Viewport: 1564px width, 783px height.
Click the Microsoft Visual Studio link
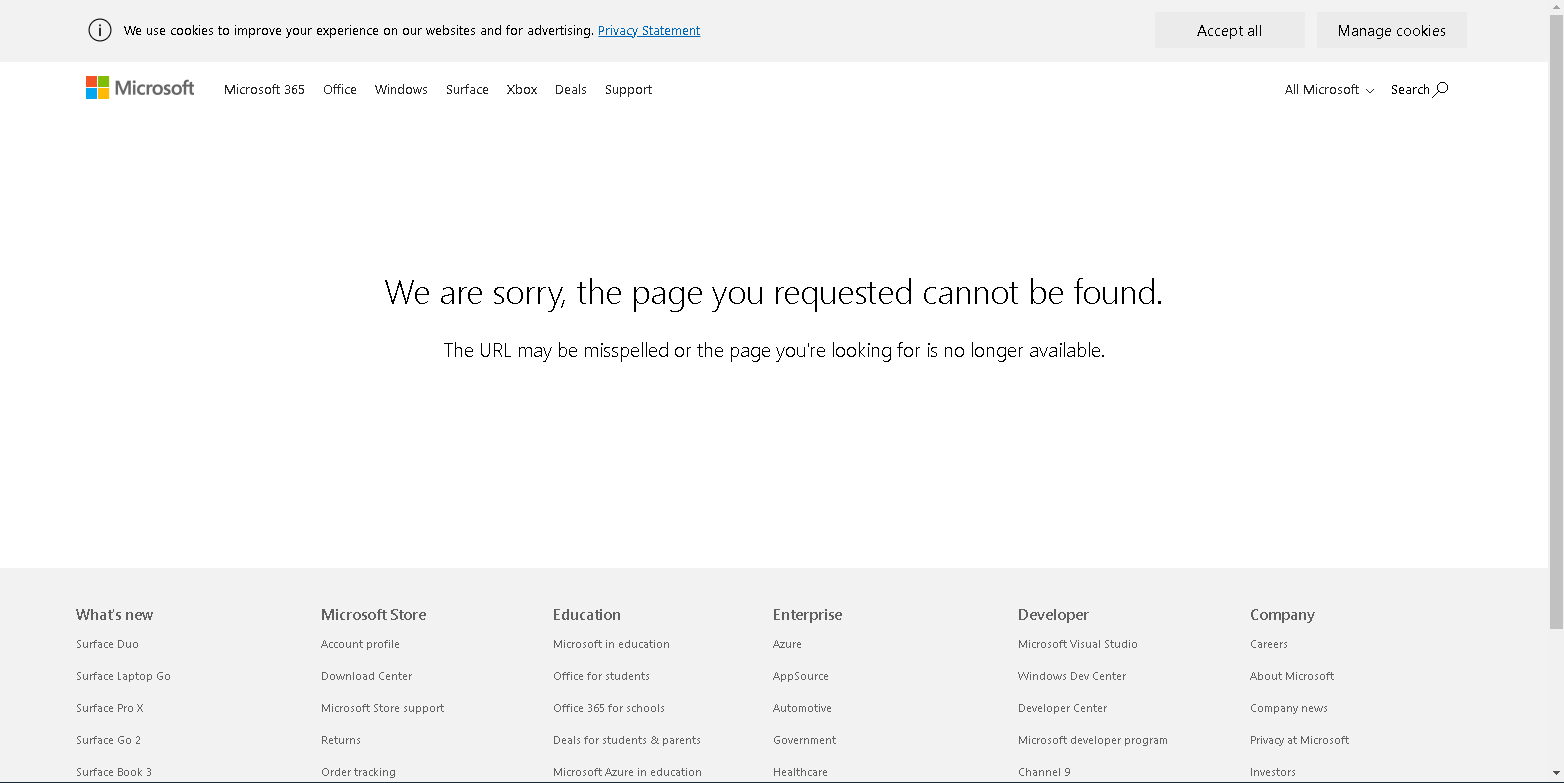point(1077,644)
